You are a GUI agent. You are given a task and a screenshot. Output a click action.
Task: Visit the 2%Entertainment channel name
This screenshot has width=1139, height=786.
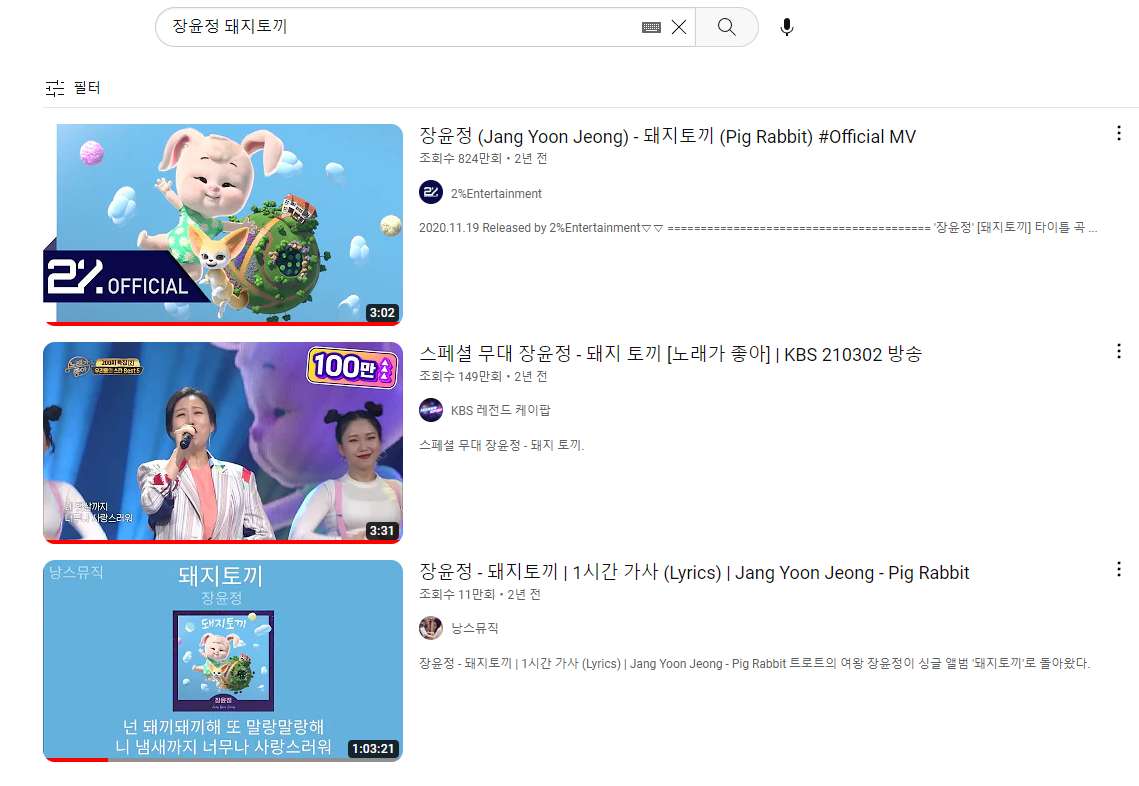point(496,193)
